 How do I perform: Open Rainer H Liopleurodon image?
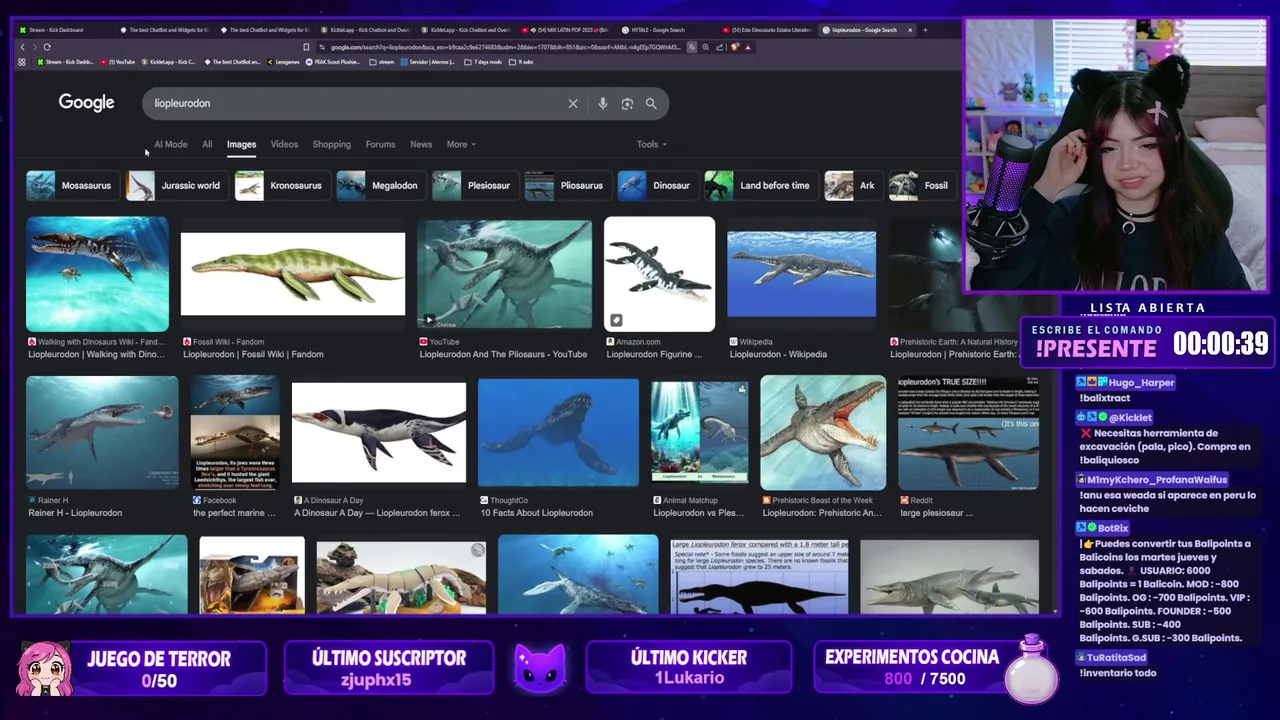pyautogui.click(x=102, y=432)
